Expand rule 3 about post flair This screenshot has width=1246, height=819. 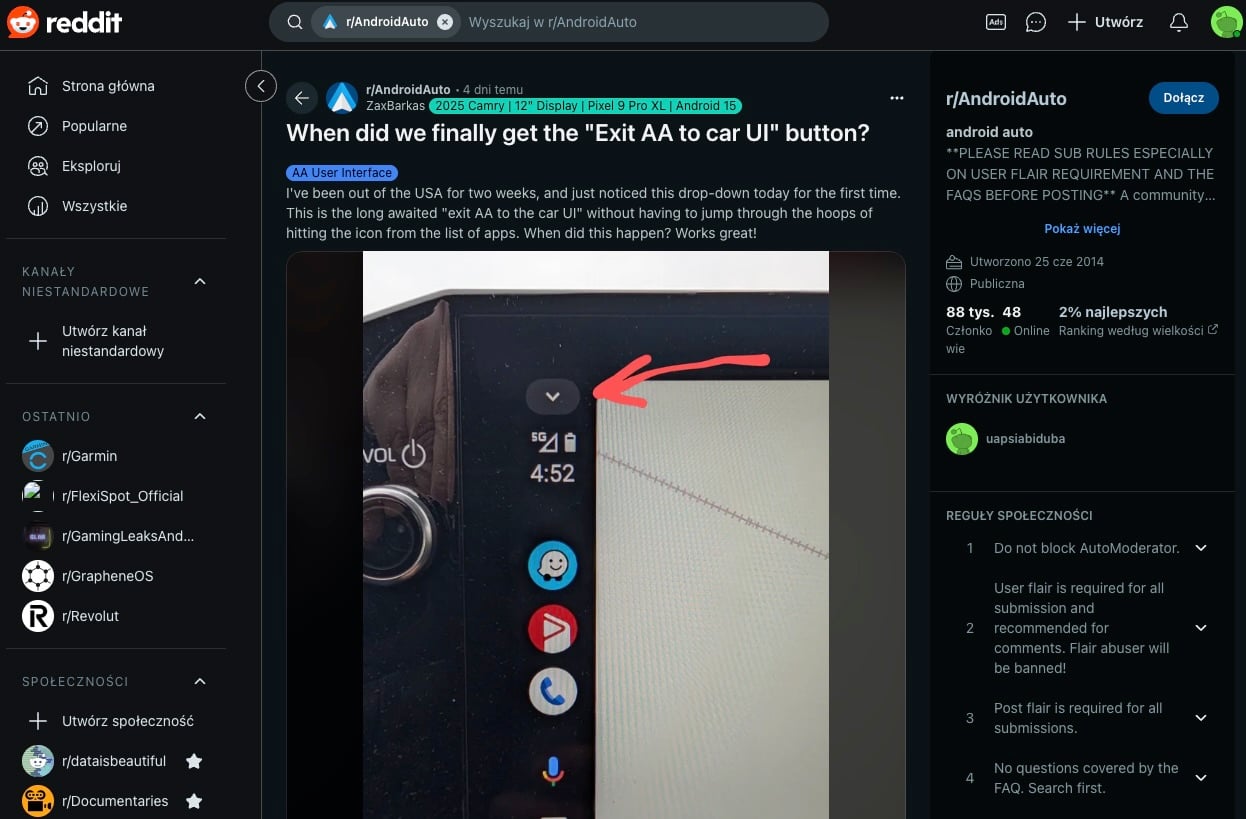click(x=1201, y=718)
